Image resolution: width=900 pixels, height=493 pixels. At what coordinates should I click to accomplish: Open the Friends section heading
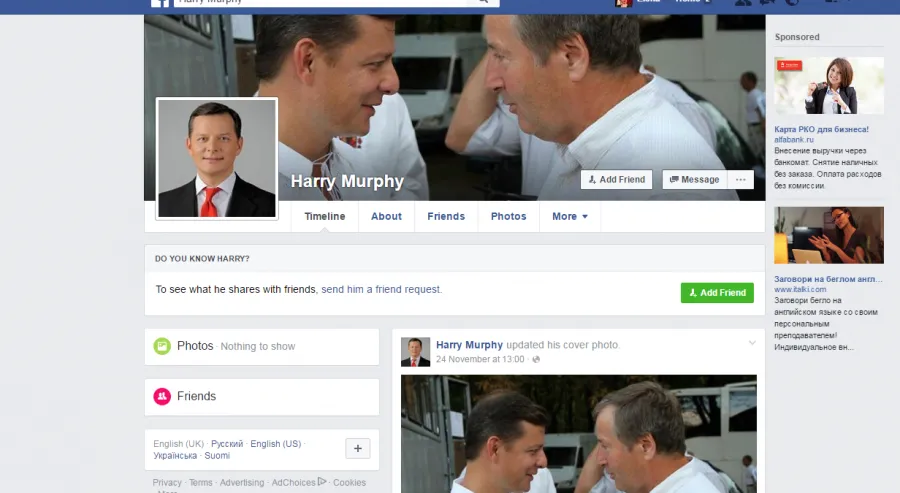coord(196,396)
